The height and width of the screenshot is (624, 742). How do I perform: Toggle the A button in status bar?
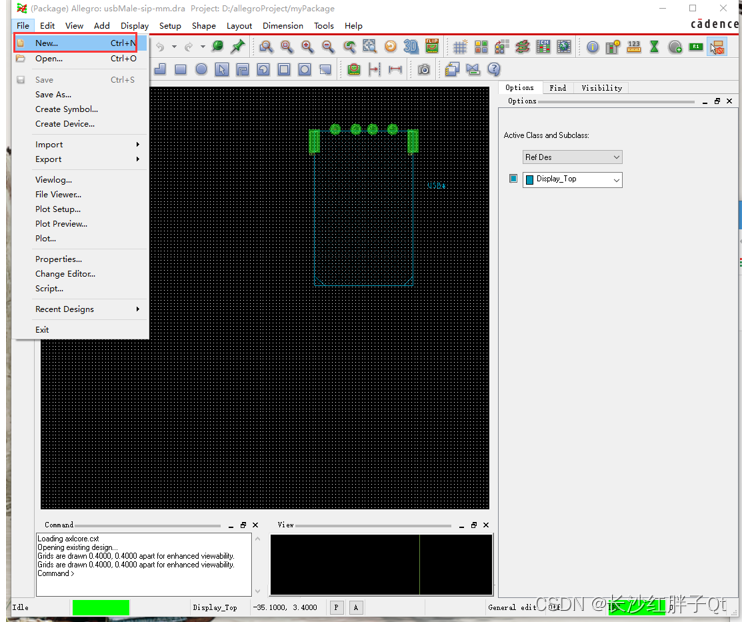[x=355, y=607]
